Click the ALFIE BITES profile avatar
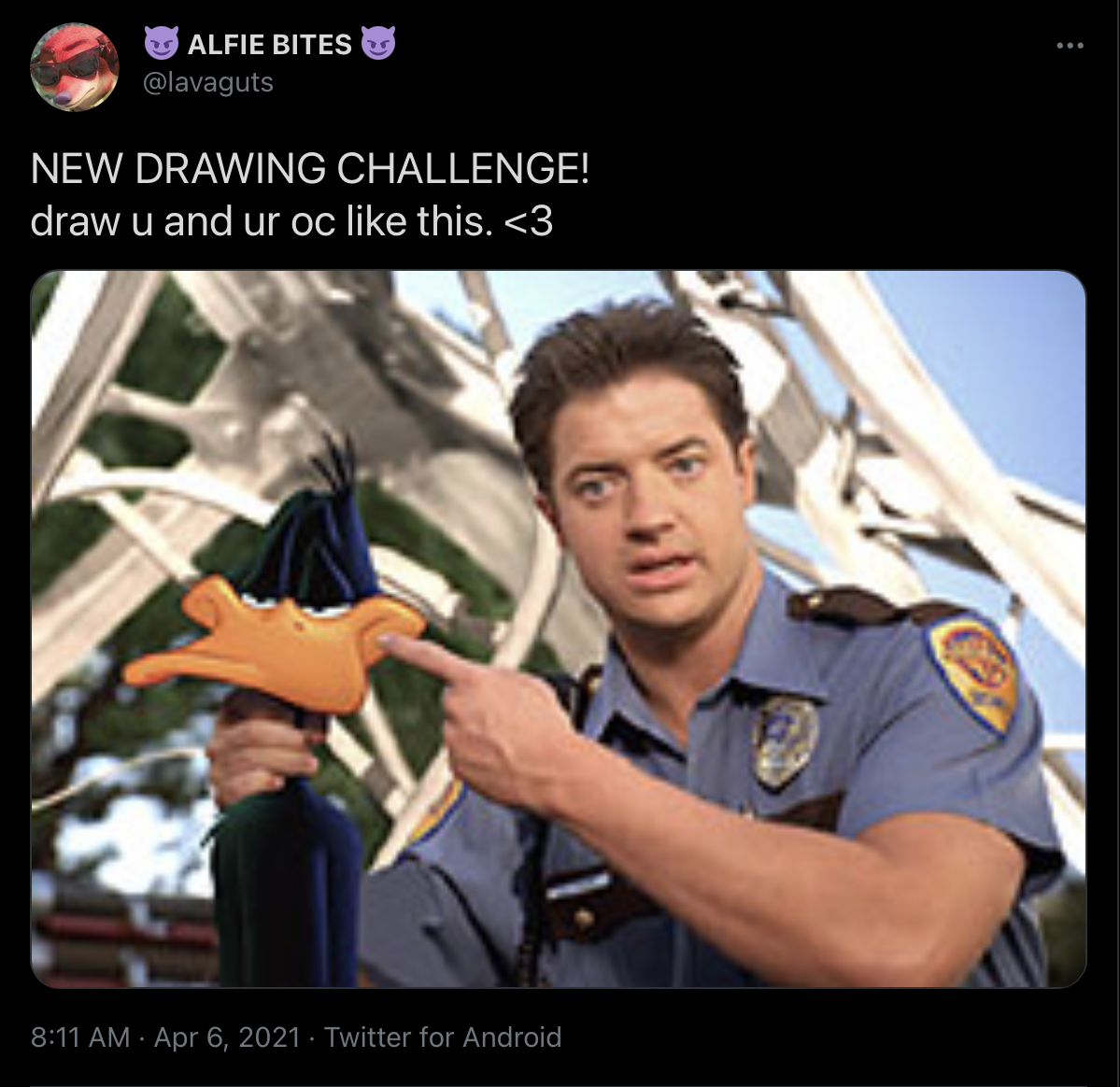This screenshot has width=1120, height=1087. click(75, 67)
